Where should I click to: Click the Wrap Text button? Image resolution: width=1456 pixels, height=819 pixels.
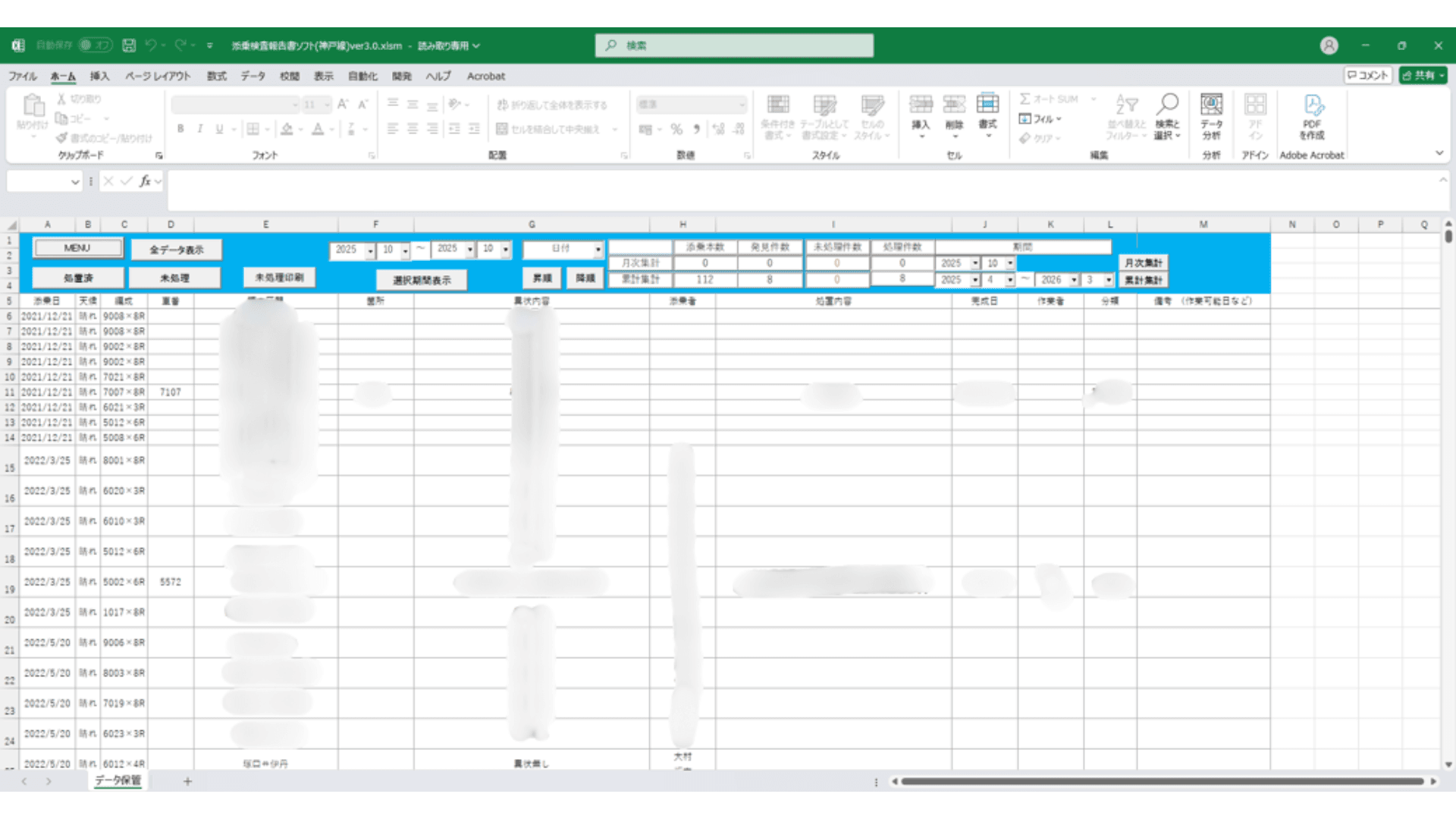[552, 105]
